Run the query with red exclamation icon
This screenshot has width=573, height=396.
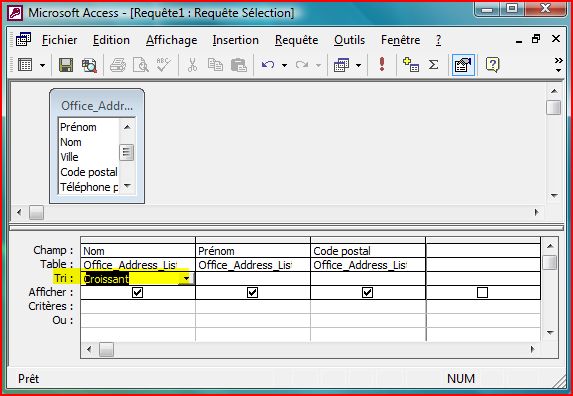pos(382,64)
